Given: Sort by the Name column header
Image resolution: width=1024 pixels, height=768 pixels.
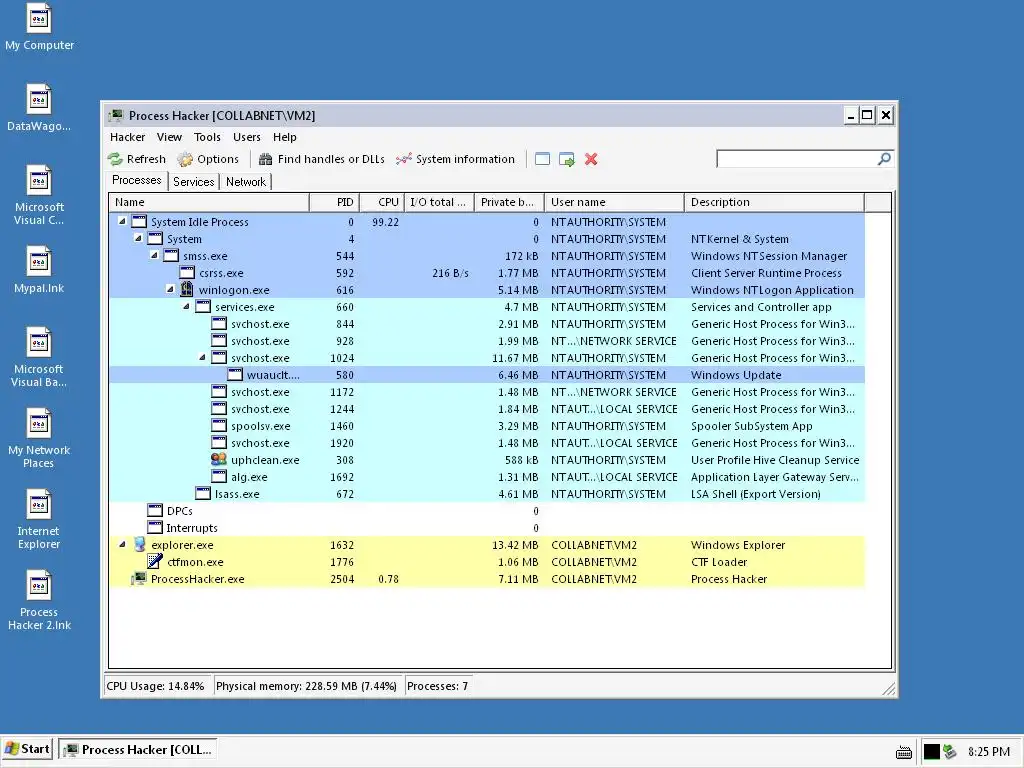Looking at the screenshot, I should [209, 202].
